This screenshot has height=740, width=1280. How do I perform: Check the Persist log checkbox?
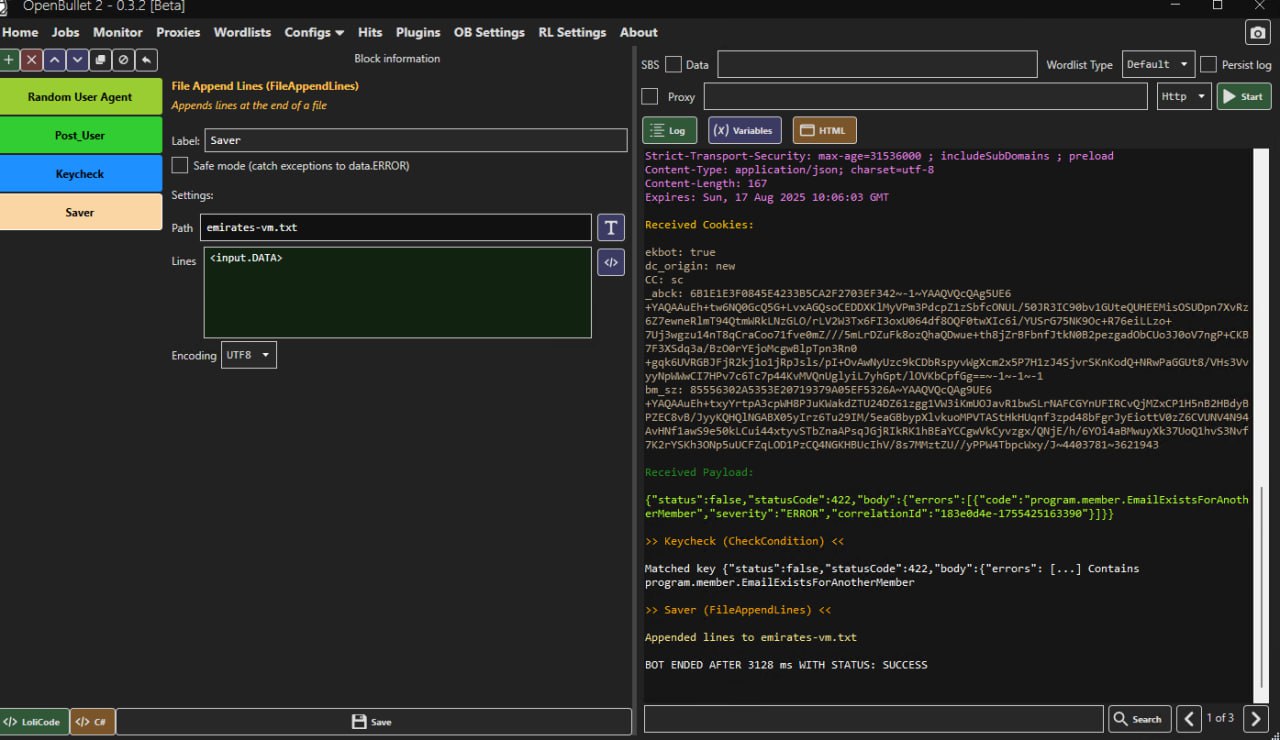tap(1208, 65)
